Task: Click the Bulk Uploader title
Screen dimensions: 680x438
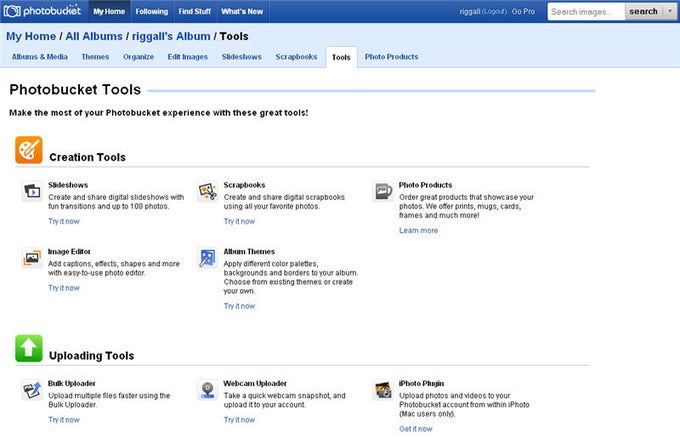Action: pyautogui.click(x=72, y=383)
